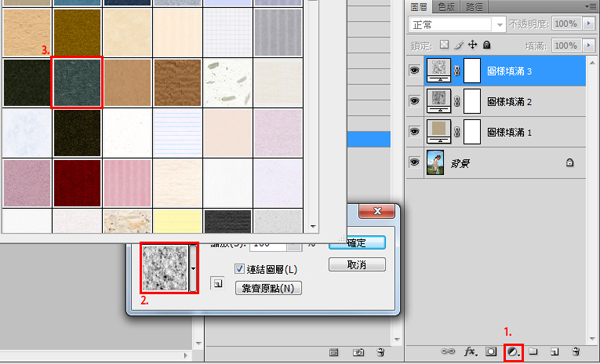Select the dark teal pattern swatch outlined in red

(77, 83)
